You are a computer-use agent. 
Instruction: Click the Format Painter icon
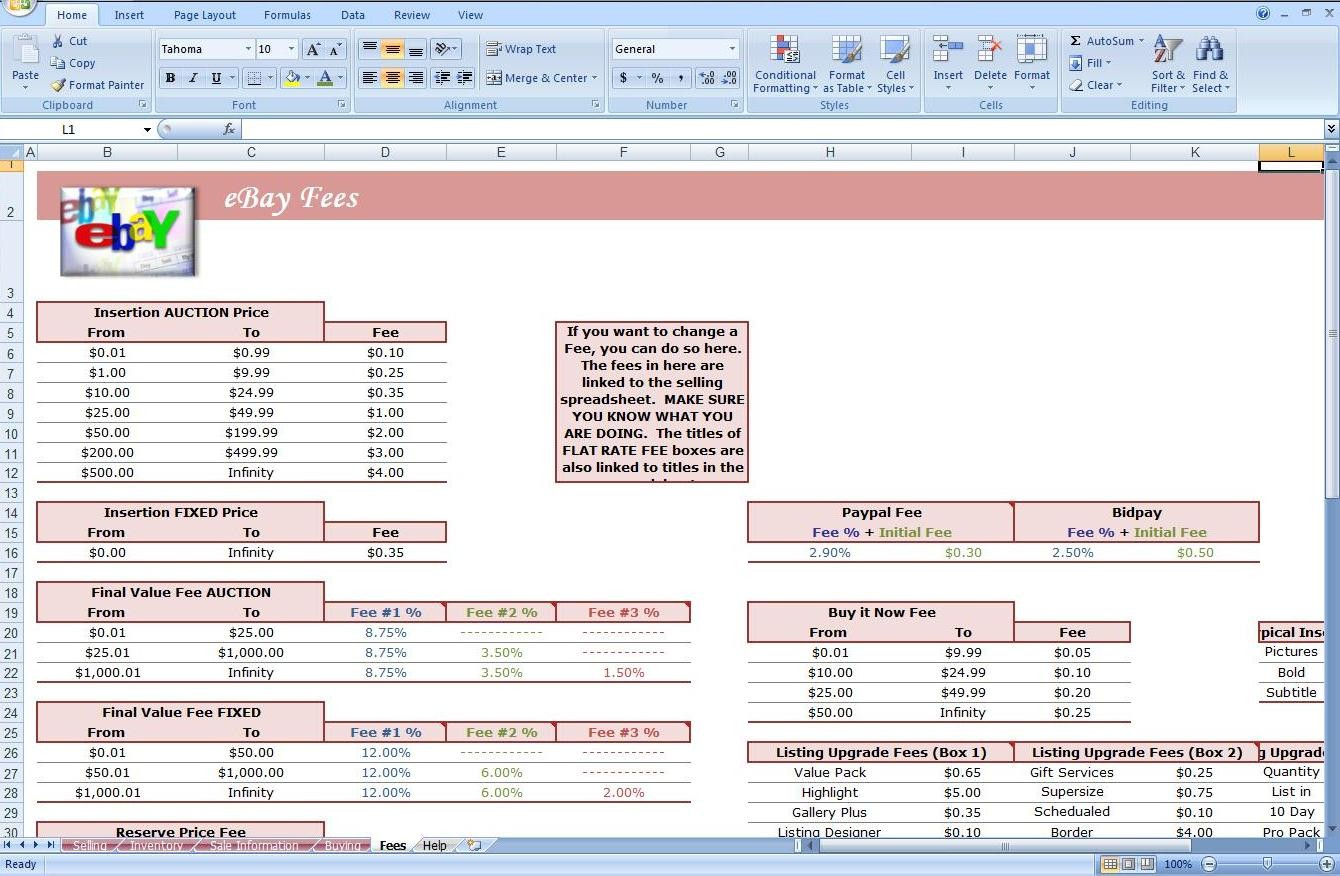click(x=59, y=85)
